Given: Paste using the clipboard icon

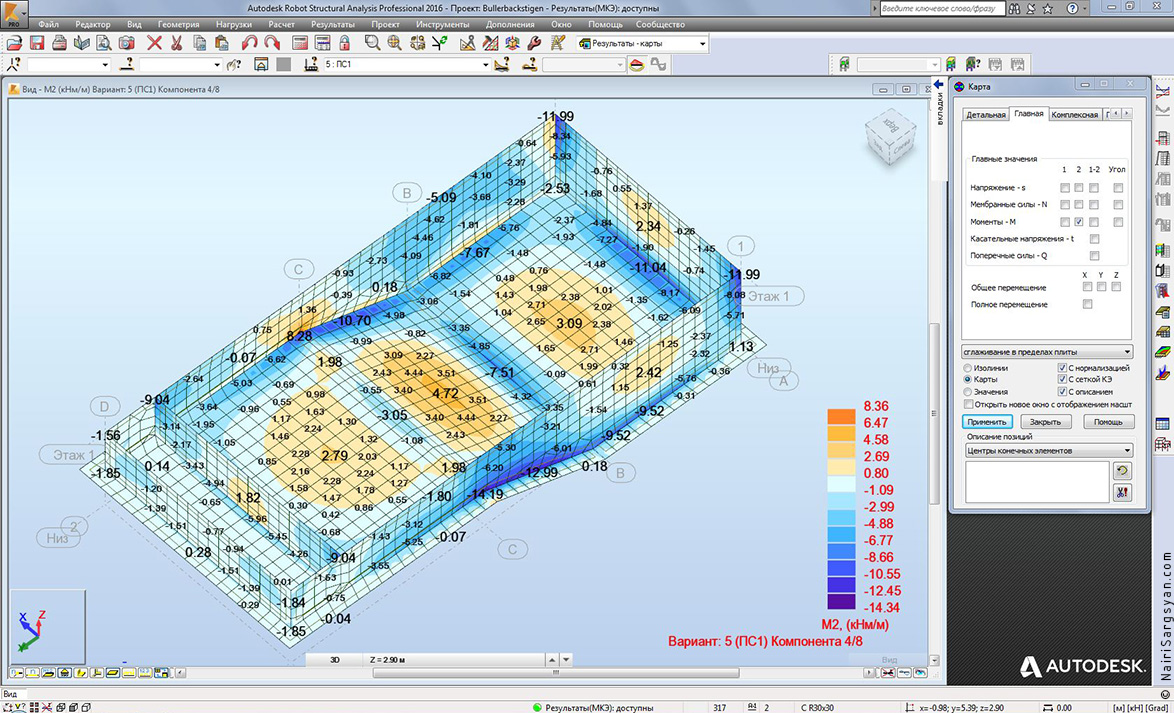Looking at the screenshot, I should (x=222, y=43).
